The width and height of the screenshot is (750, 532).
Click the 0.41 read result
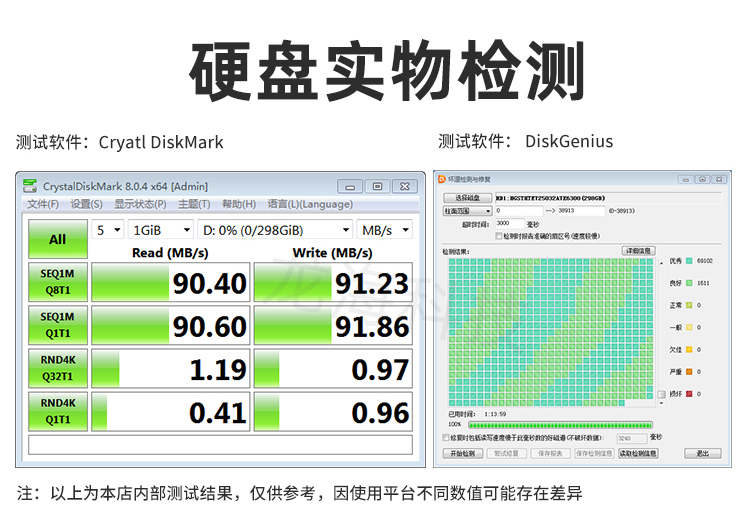pyautogui.click(x=171, y=411)
